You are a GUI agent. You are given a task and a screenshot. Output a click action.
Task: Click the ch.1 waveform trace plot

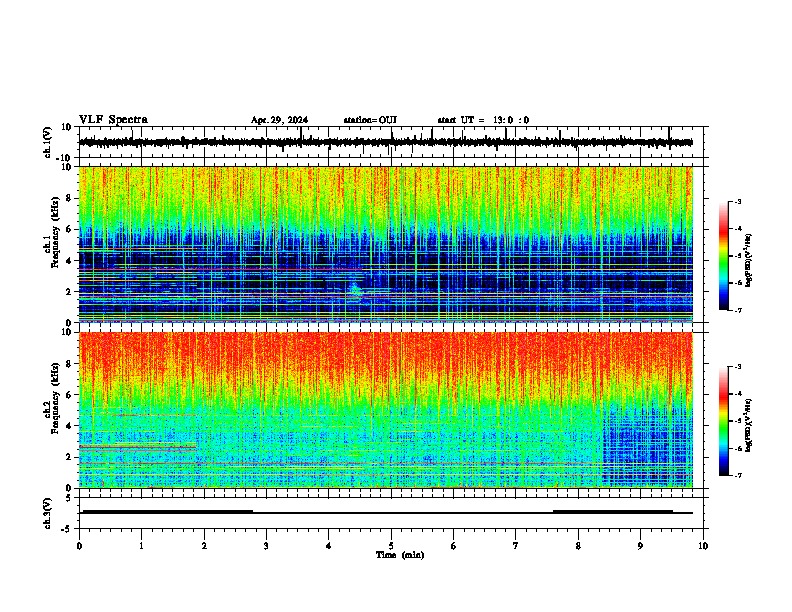(385, 142)
